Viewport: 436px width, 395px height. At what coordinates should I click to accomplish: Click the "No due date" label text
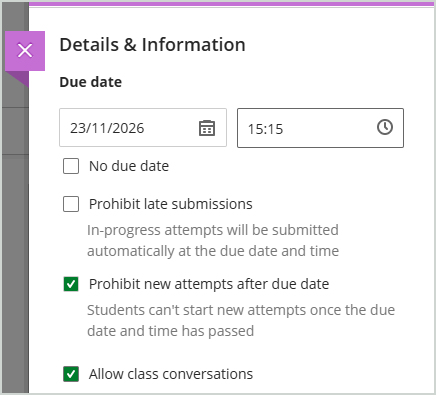(129, 166)
